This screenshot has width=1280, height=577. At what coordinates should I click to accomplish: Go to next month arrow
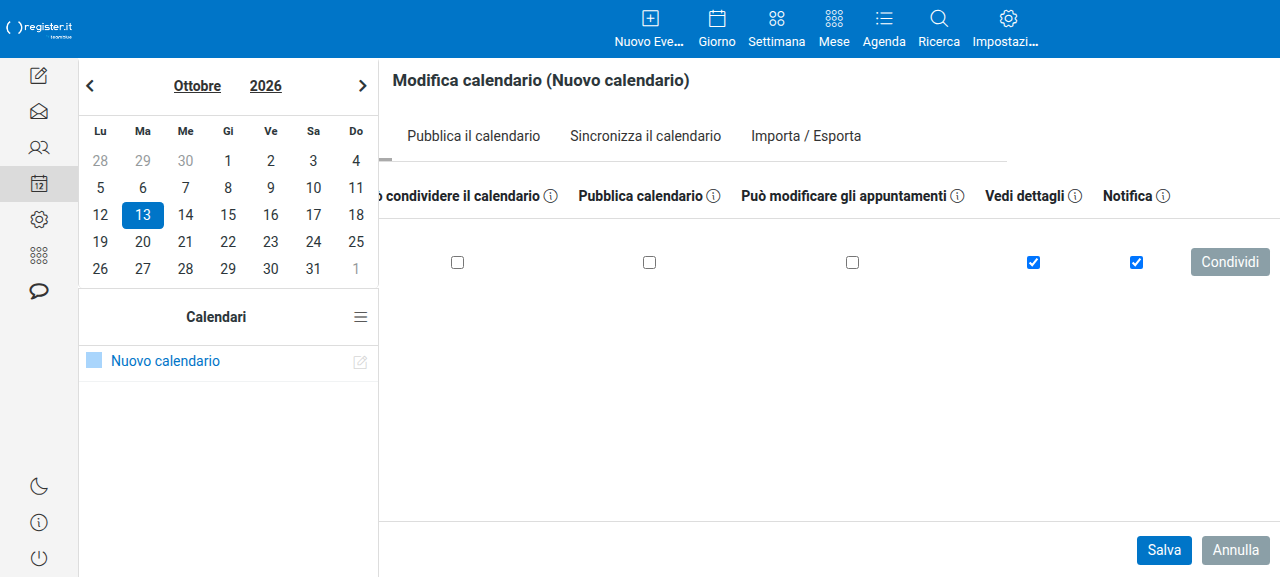click(x=363, y=86)
